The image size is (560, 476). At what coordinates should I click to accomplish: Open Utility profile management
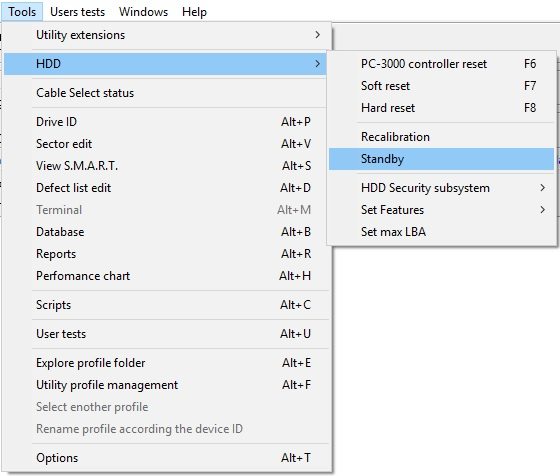click(x=166, y=385)
